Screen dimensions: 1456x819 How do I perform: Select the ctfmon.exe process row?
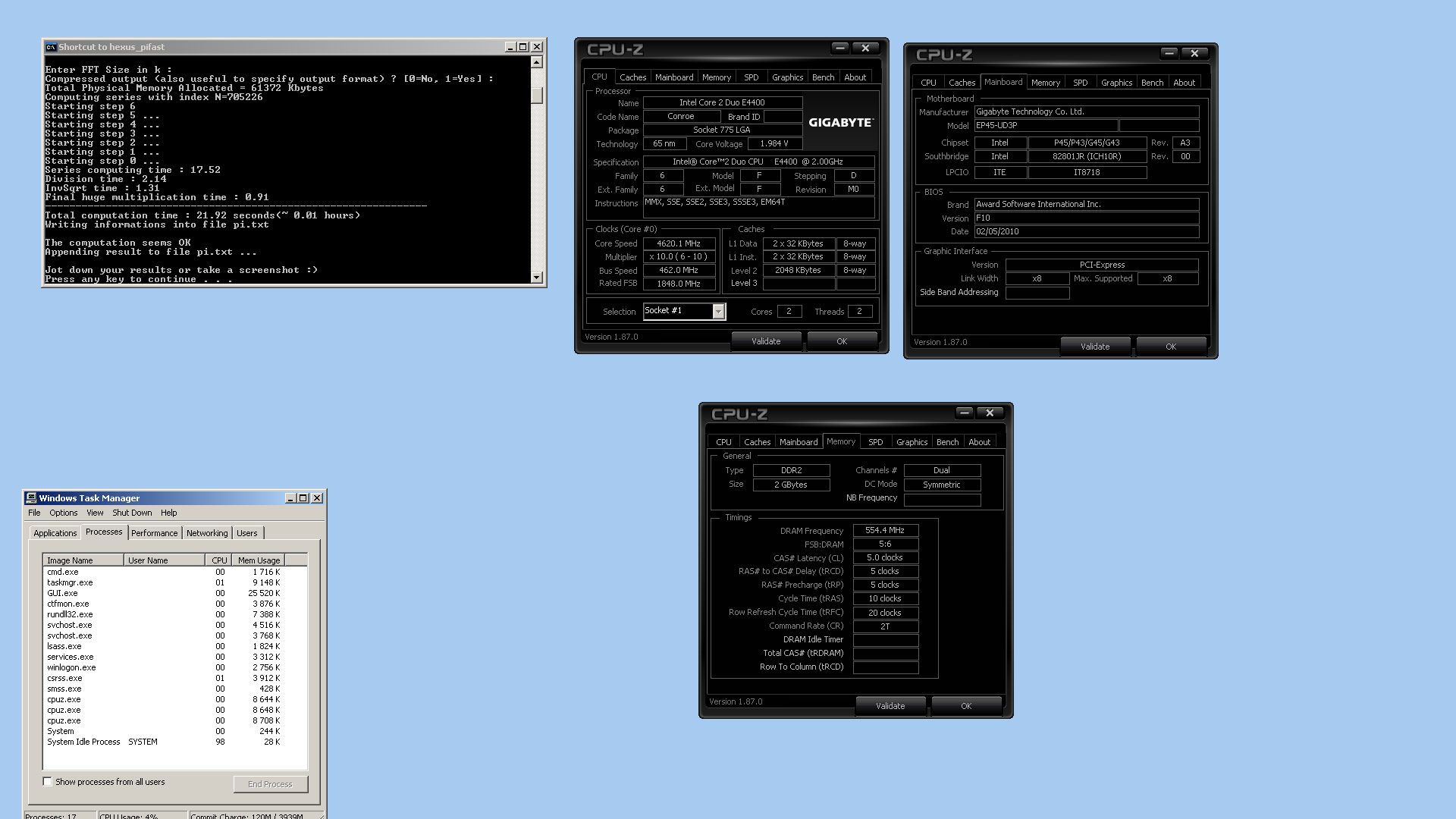pyautogui.click(x=175, y=604)
